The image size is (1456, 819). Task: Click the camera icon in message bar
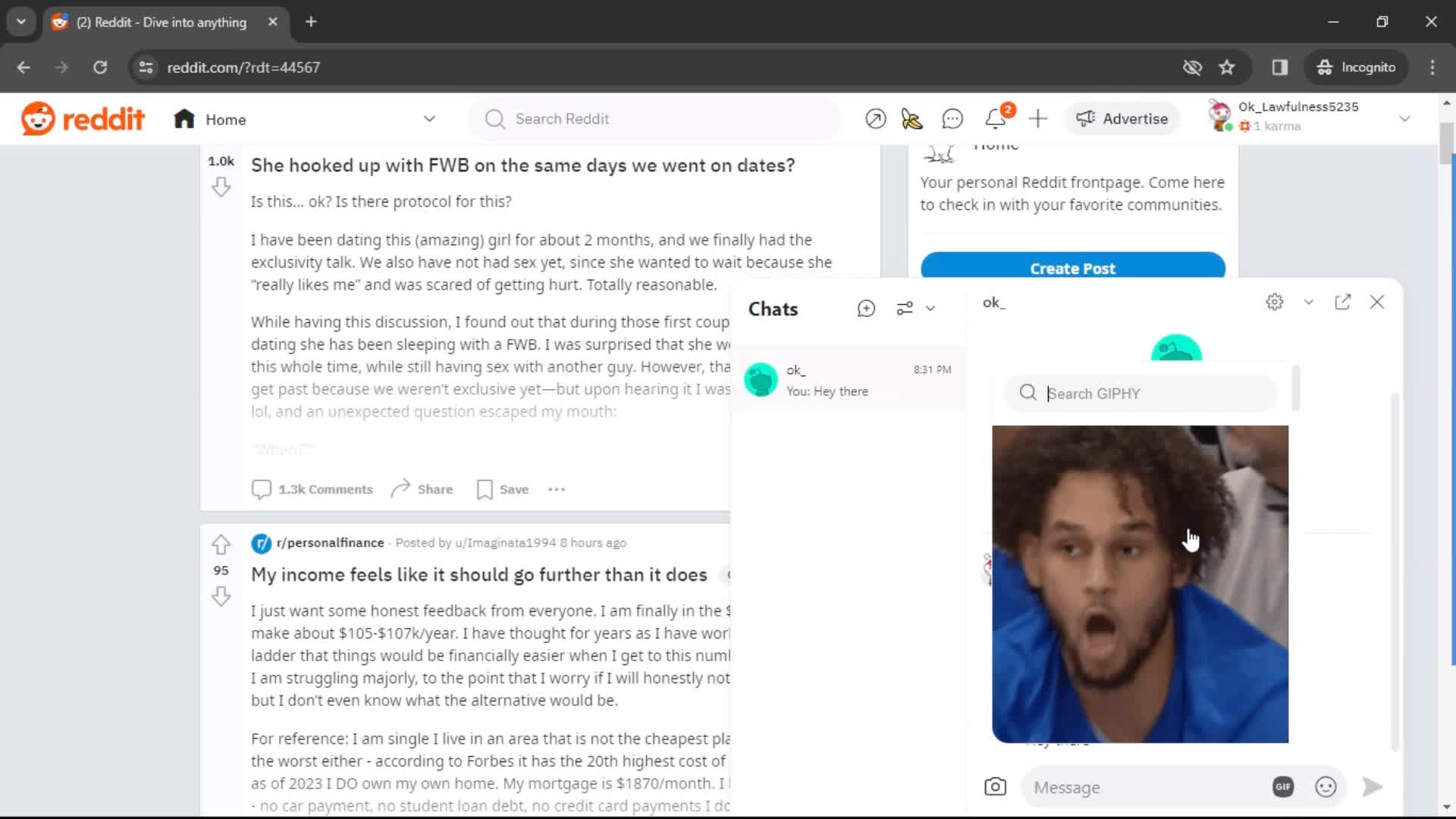coord(995,787)
